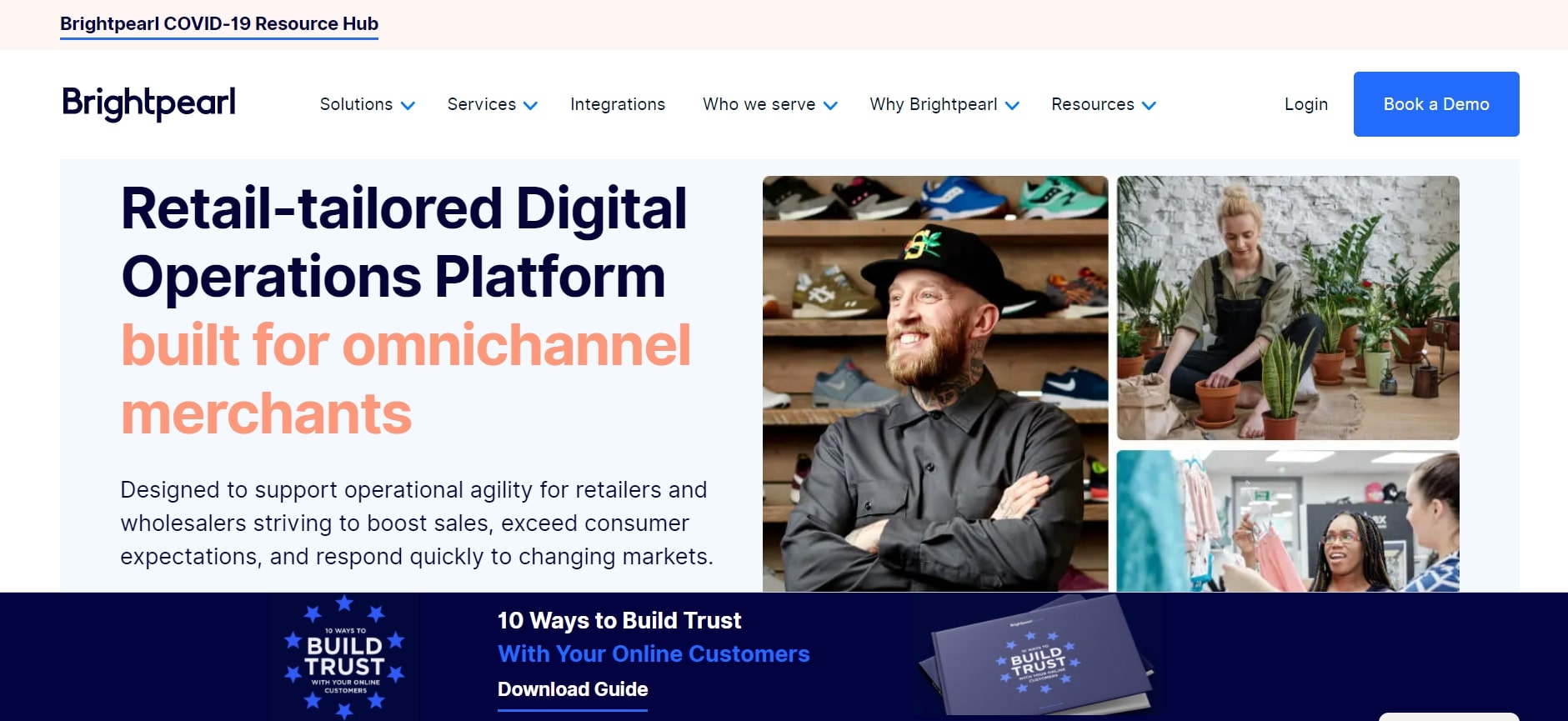Image resolution: width=1568 pixels, height=721 pixels.
Task: Expand the Solutions dropdown chevron
Action: pyautogui.click(x=408, y=106)
